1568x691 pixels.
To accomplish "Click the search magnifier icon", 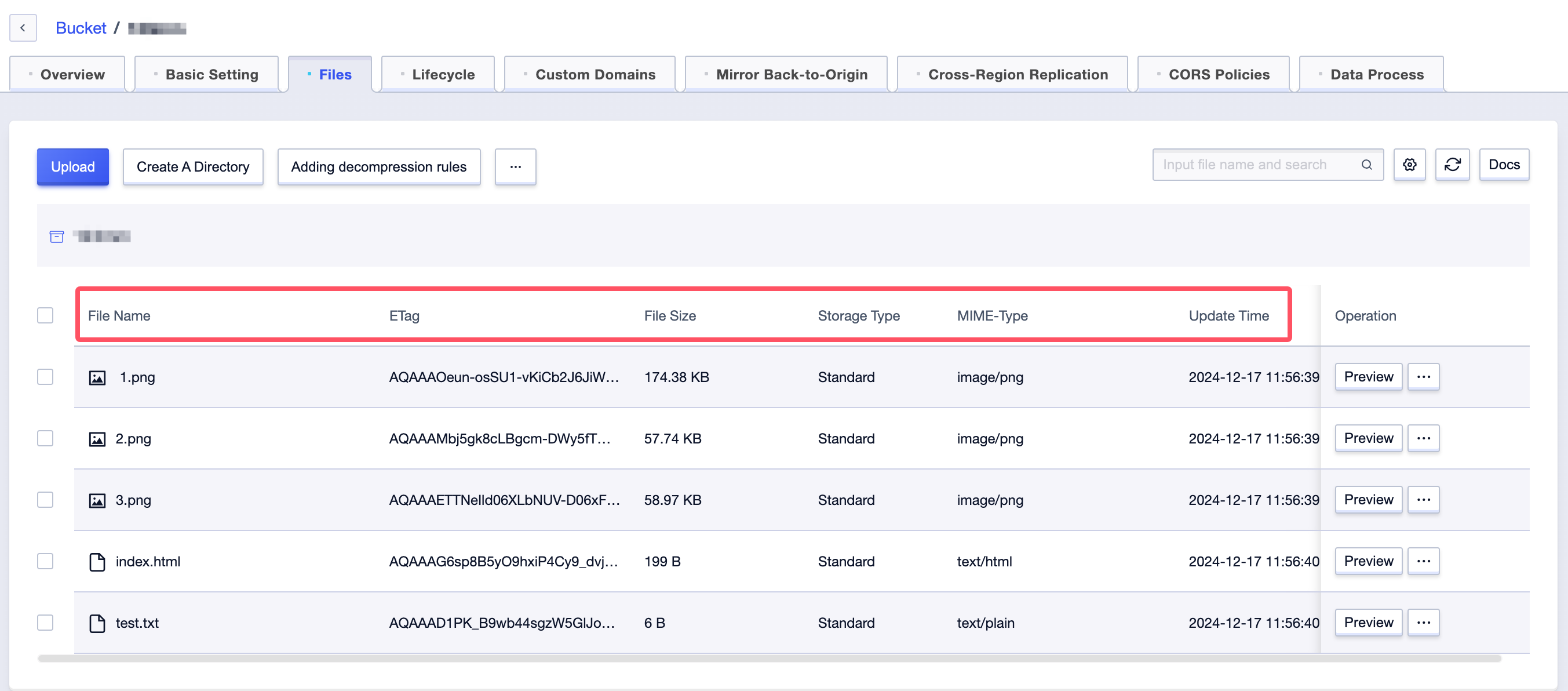I will pyautogui.click(x=1366, y=165).
